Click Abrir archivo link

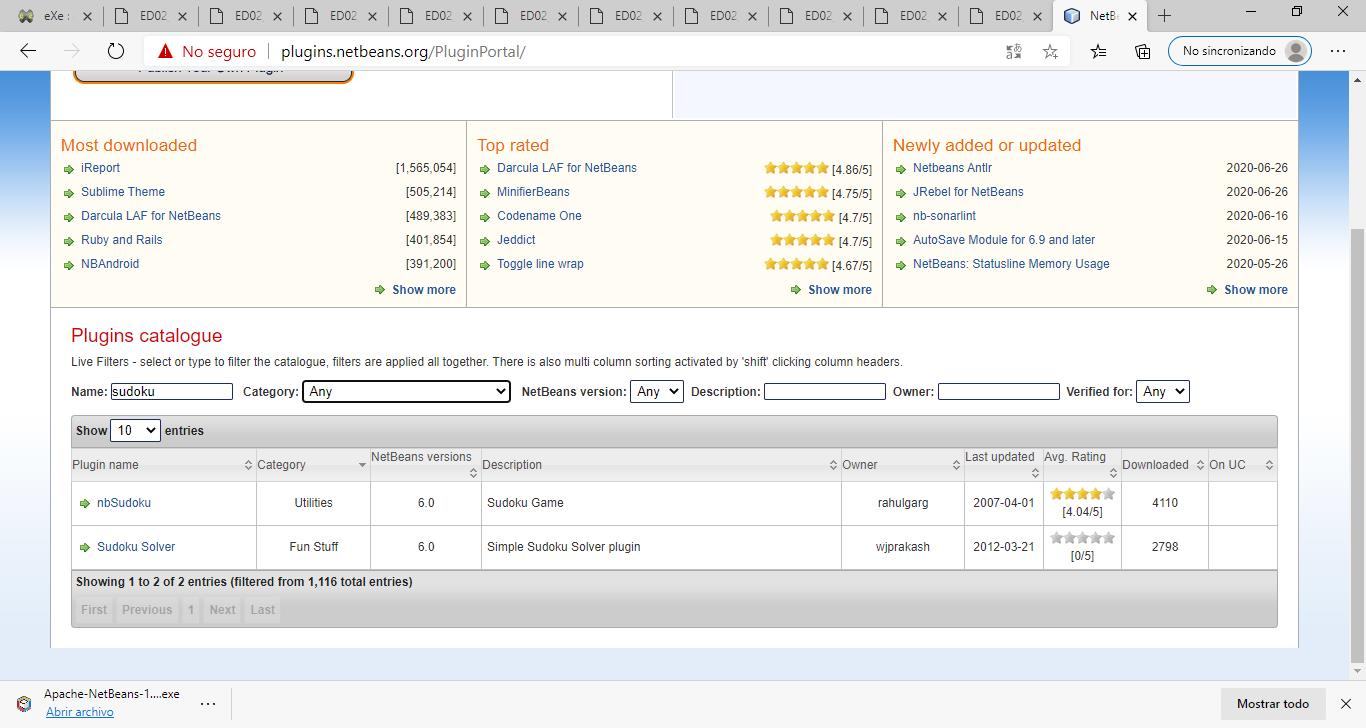click(x=79, y=712)
